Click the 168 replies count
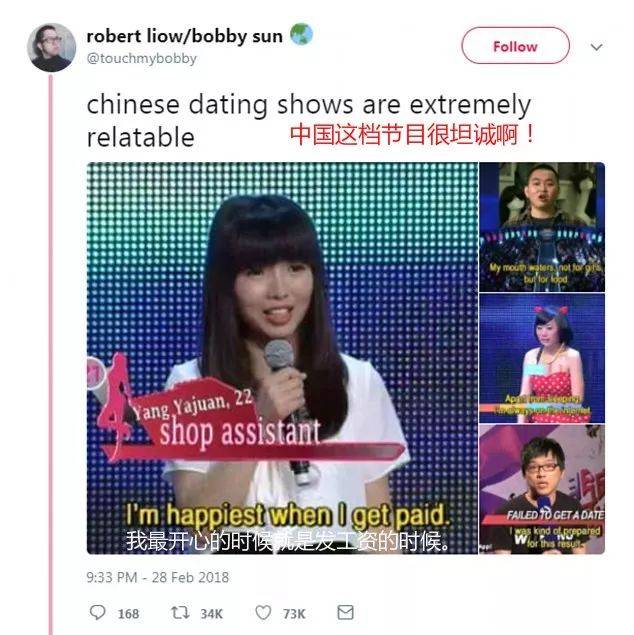Viewport: 634px width, 635px height. (x=128, y=614)
